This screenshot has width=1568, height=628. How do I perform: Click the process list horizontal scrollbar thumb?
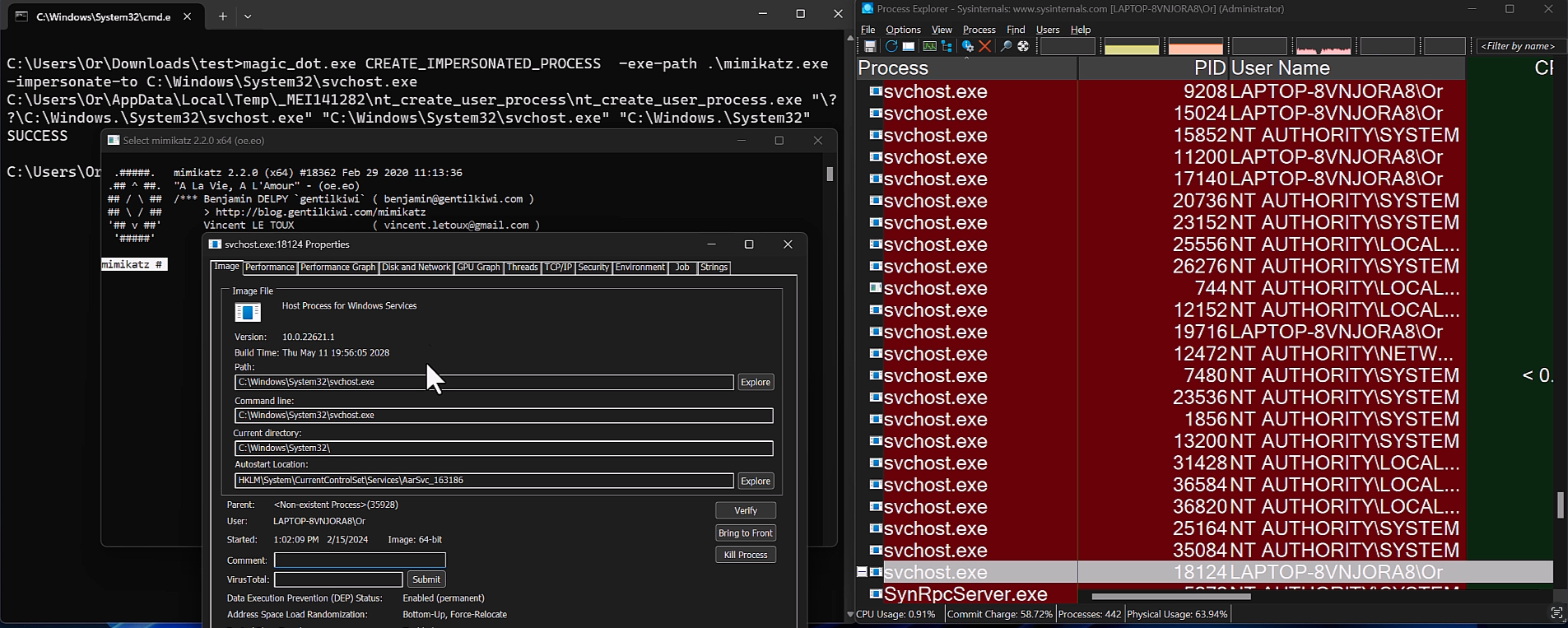1171,596
